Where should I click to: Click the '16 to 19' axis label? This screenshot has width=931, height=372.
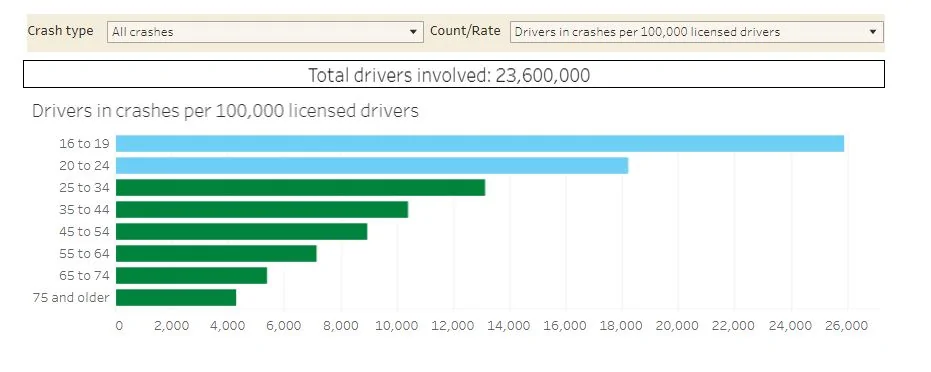(x=84, y=144)
